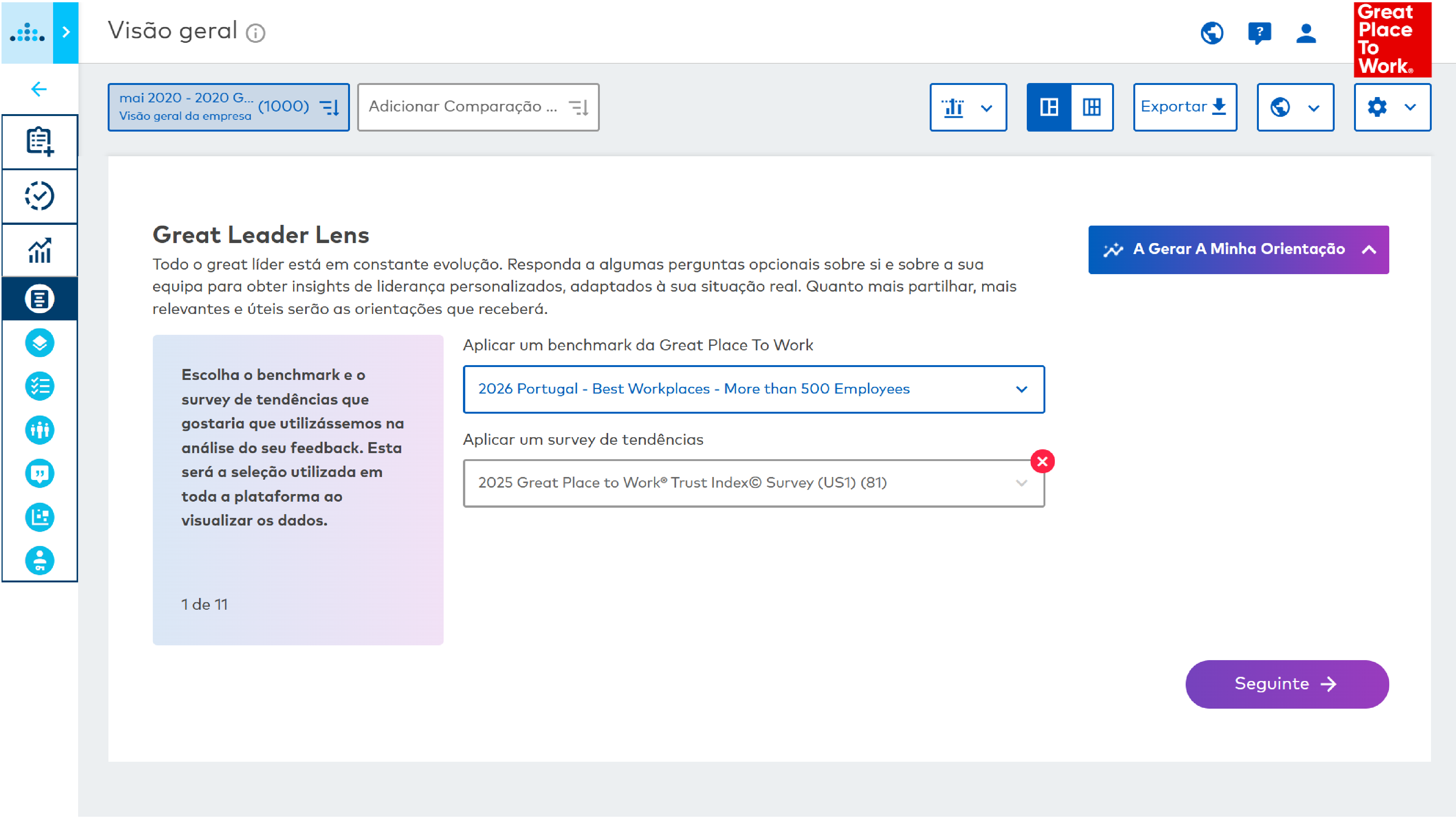Click the 'Aplicar um survey de tendências' label

click(583, 440)
